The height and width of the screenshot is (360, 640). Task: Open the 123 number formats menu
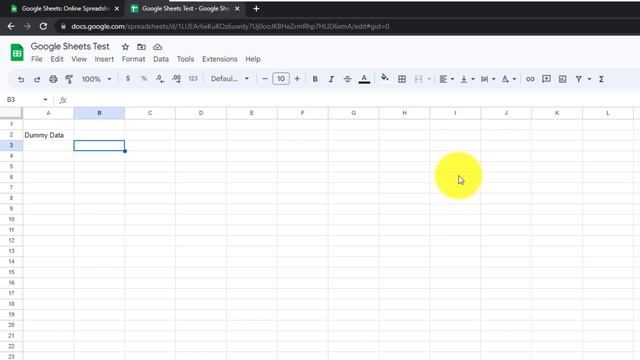click(193, 79)
